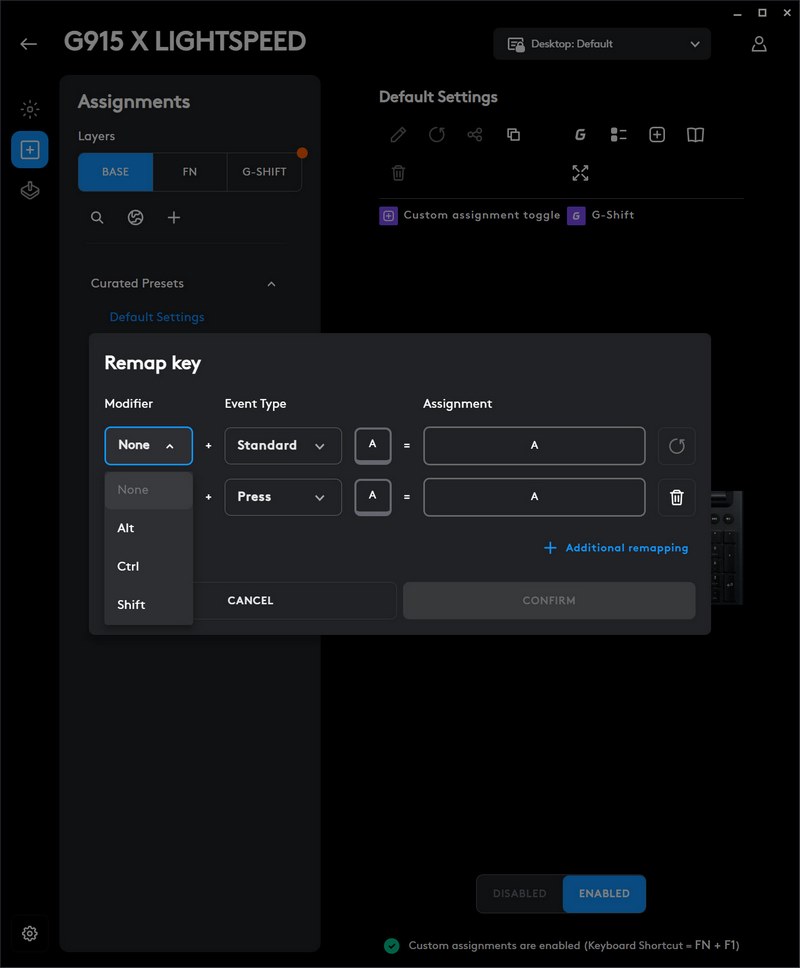This screenshot has height=968, width=800.
Task: Open the lighting settings sidebar icon
Action: [x=30, y=109]
